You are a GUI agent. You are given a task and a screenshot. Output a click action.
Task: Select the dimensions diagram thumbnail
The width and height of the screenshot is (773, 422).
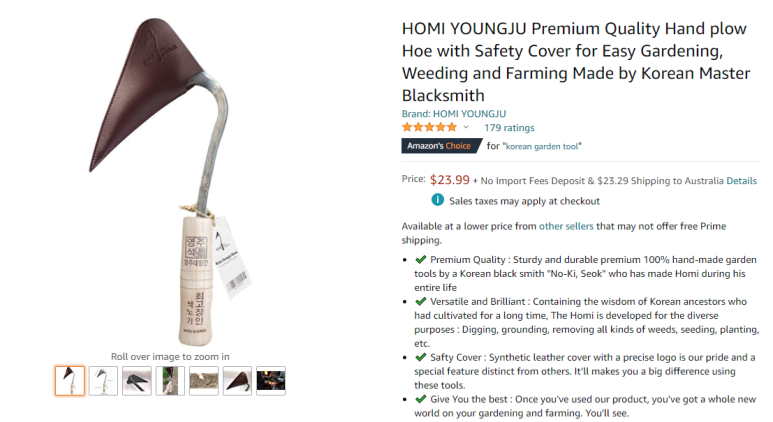click(x=103, y=380)
